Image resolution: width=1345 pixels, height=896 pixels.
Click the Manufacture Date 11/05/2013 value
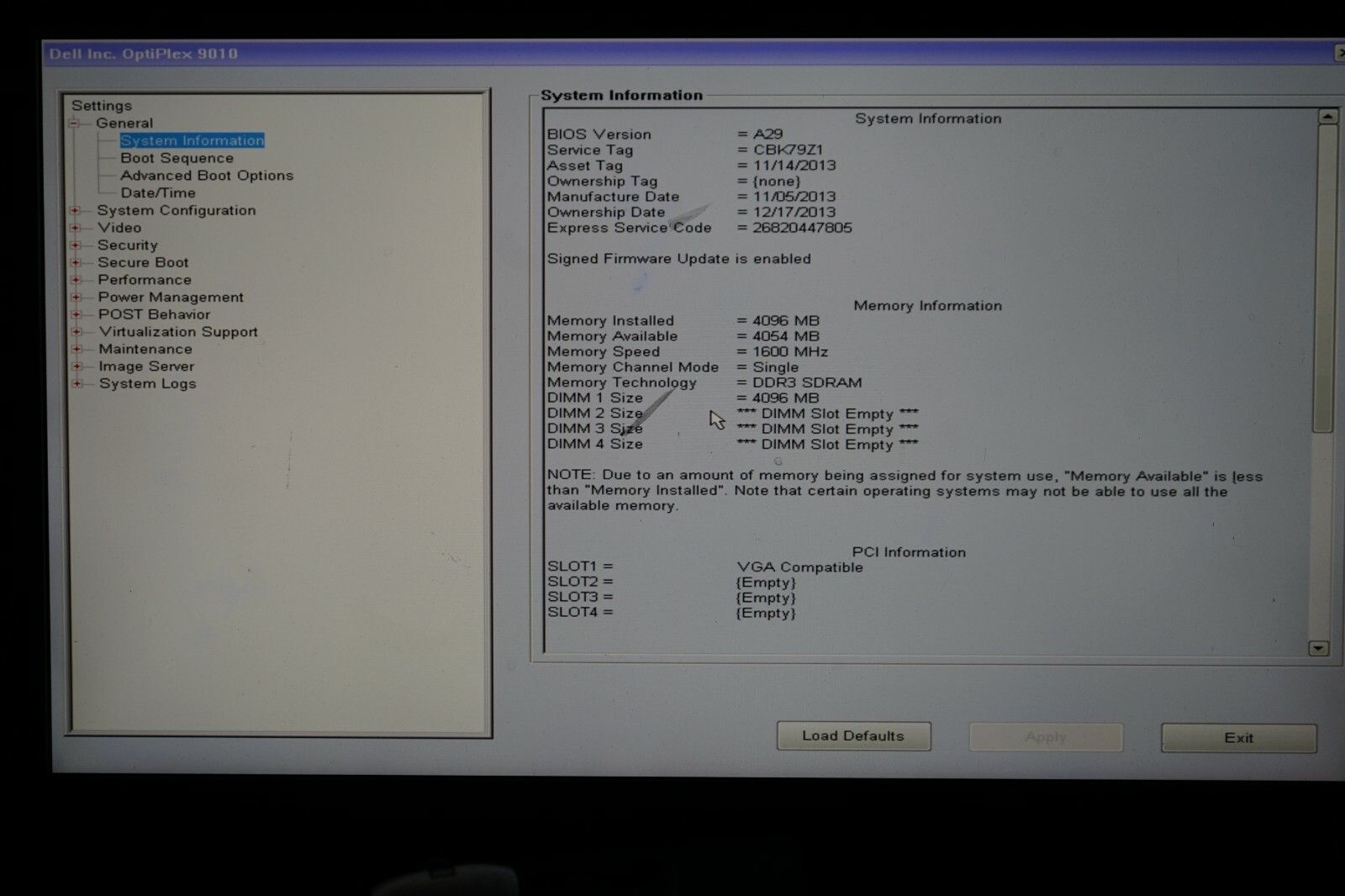pos(794,197)
